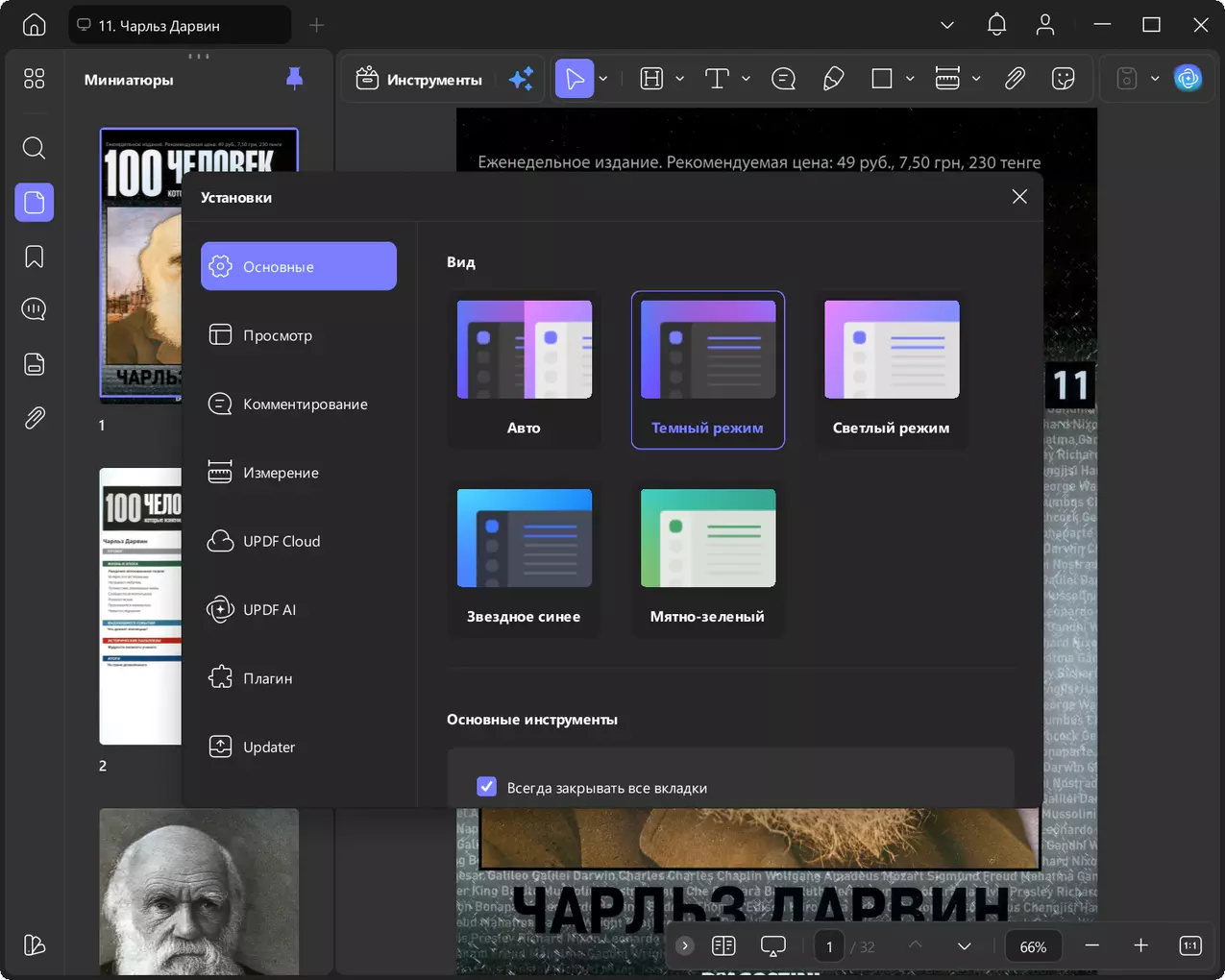The image size is (1225, 980).
Task: Open the sticker tool
Action: tap(1063, 79)
